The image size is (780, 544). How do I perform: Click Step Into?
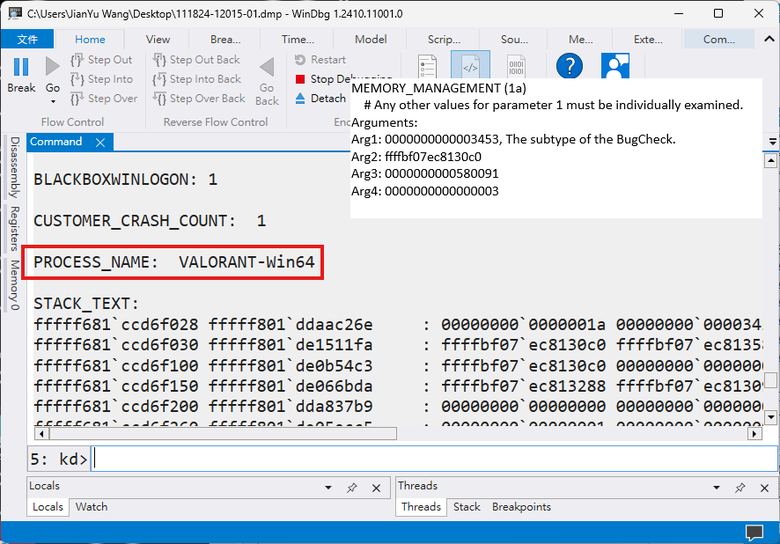pyautogui.click(x=101, y=79)
